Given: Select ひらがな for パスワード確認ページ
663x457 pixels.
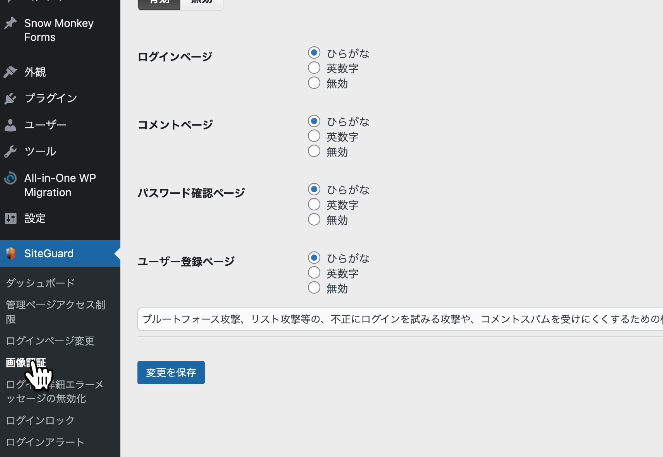Looking at the screenshot, I should pyautogui.click(x=314, y=189).
